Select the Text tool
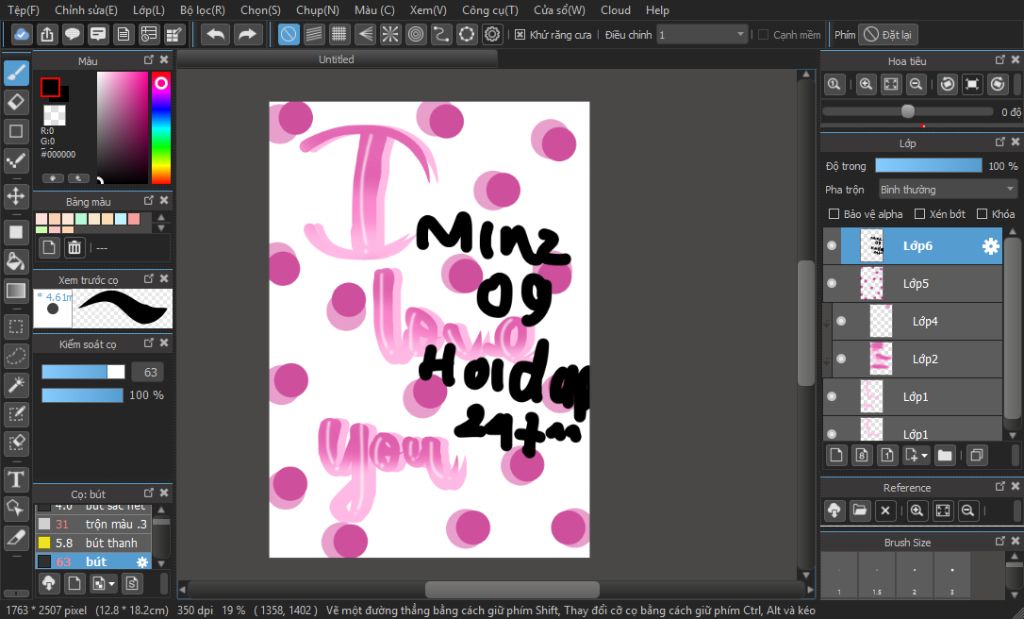Image resolution: width=1024 pixels, height=619 pixels. click(x=16, y=480)
